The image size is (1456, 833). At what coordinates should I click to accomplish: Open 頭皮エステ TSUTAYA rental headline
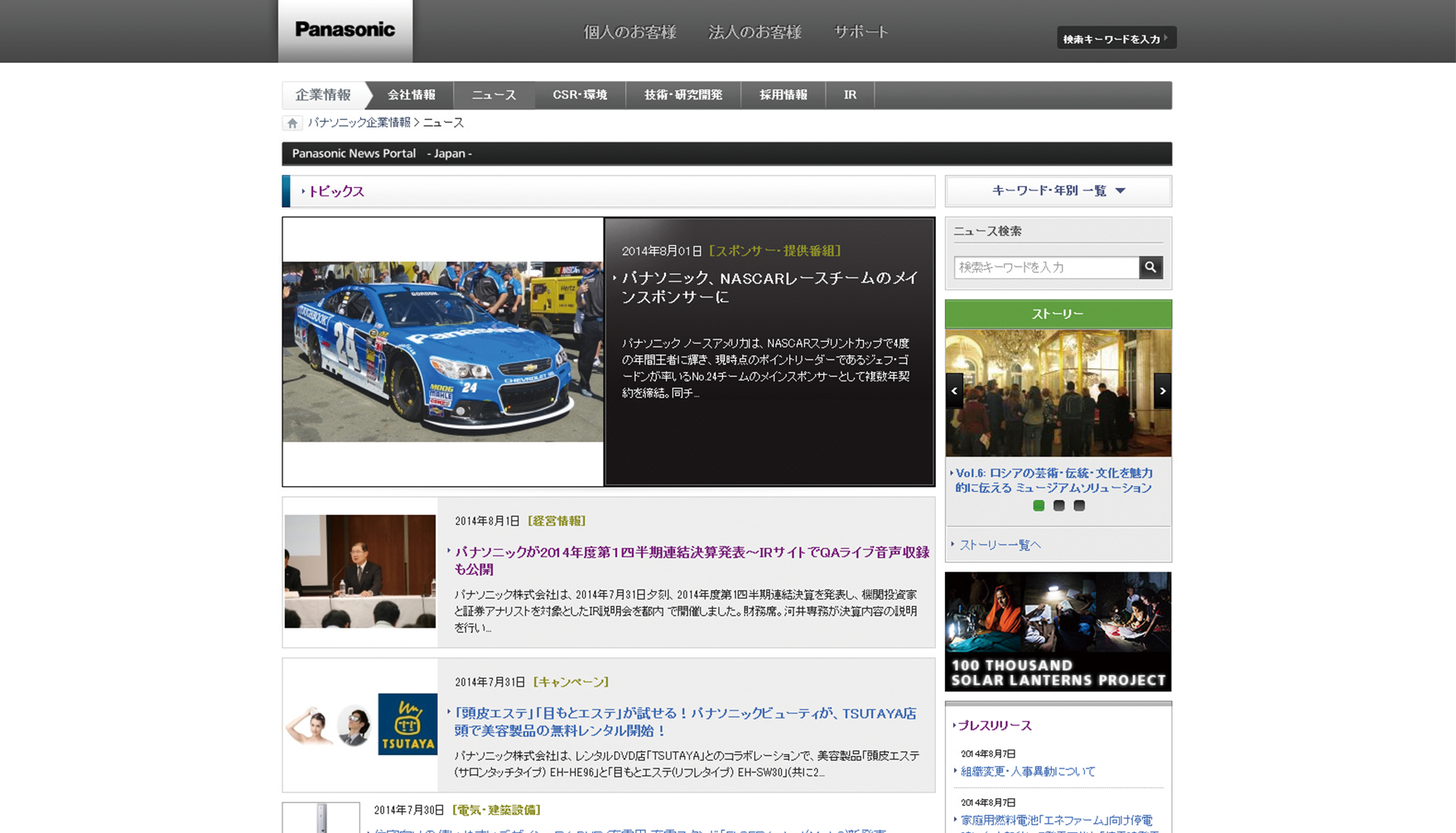coord(686,722)
